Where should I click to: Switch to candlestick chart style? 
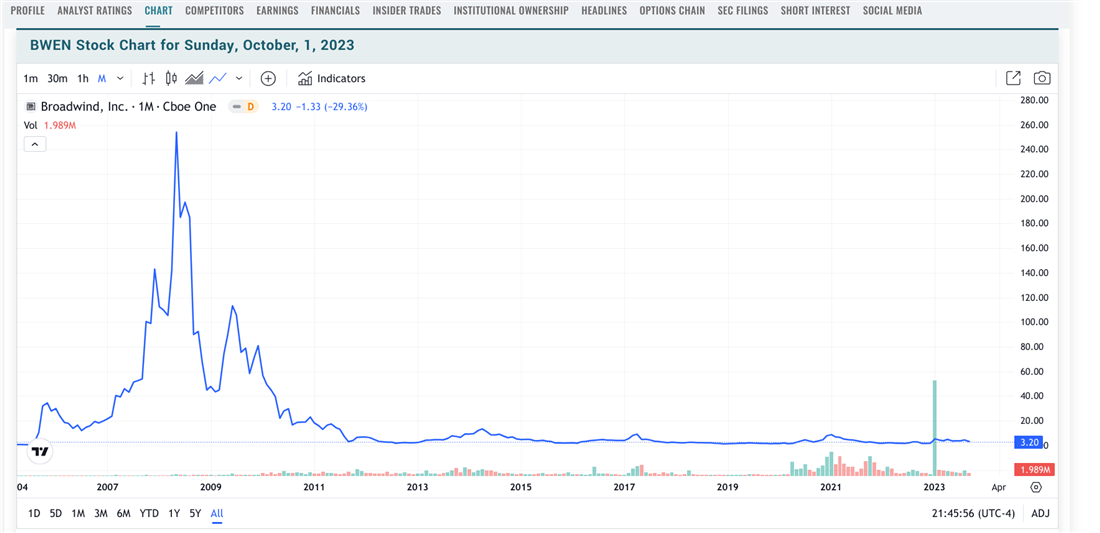coord(171,78)
